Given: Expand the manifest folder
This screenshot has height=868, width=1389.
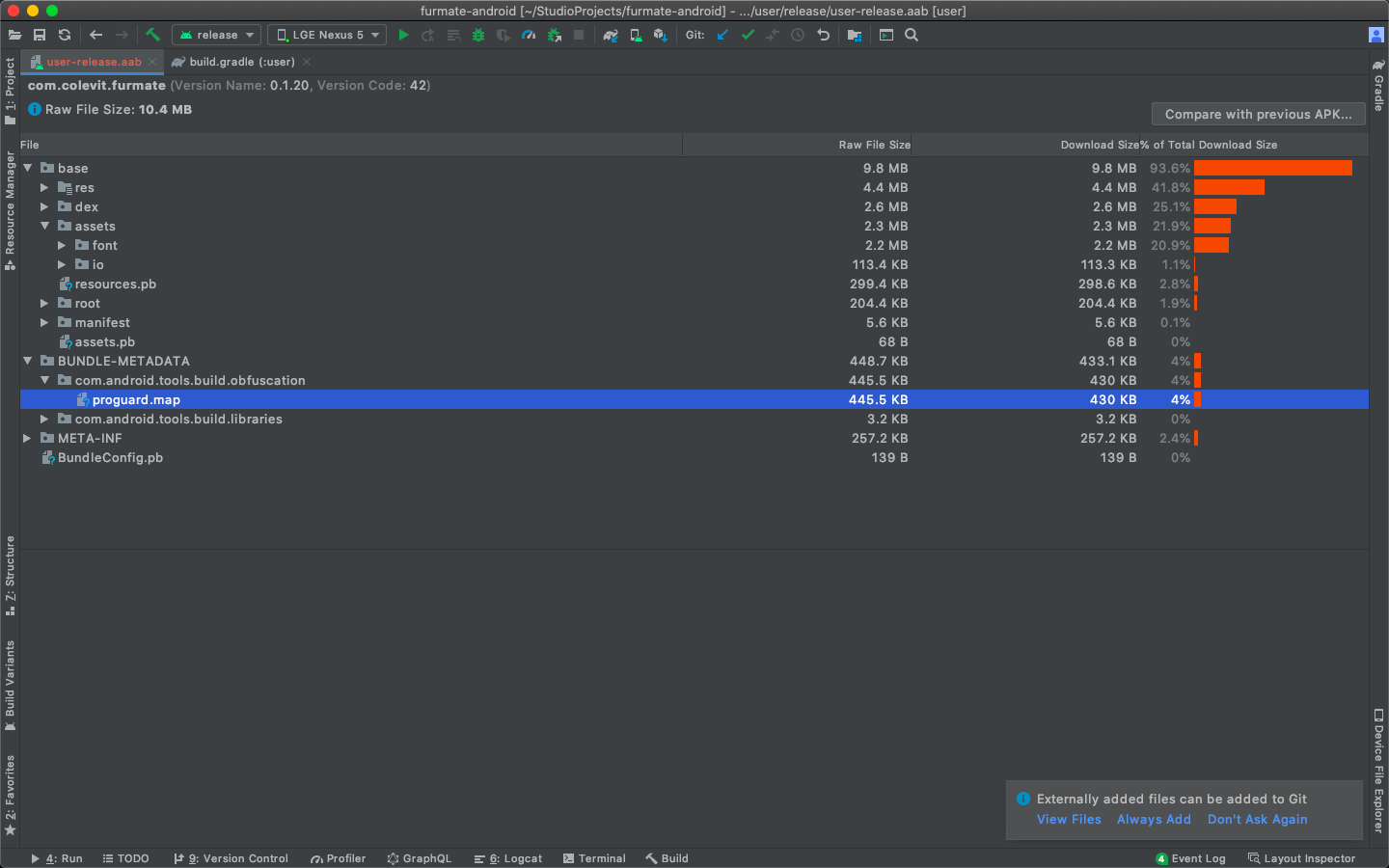Looking at the screenshot, I should 44,322.
